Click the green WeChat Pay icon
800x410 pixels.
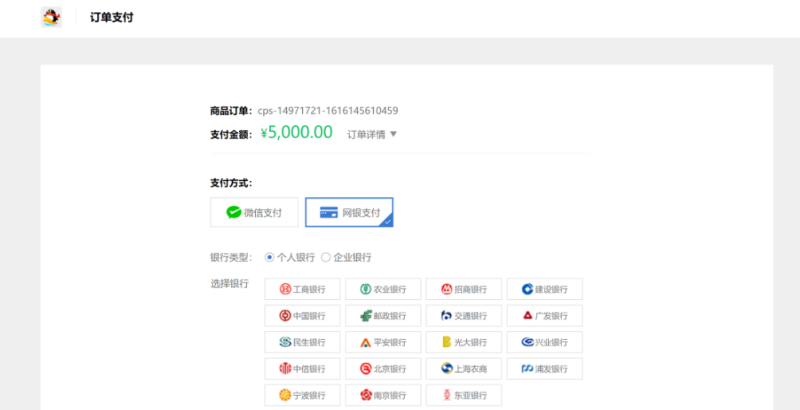point(234,213)
